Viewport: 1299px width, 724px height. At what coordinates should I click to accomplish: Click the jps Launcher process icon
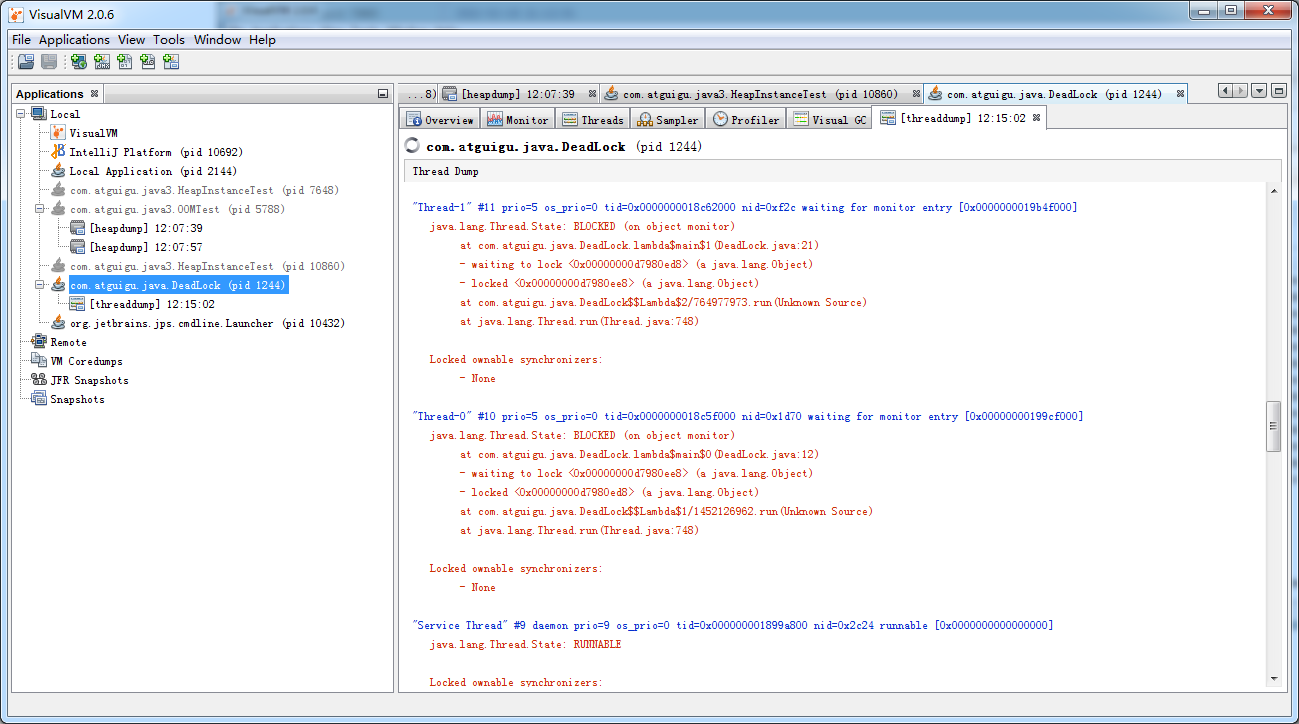58,323
